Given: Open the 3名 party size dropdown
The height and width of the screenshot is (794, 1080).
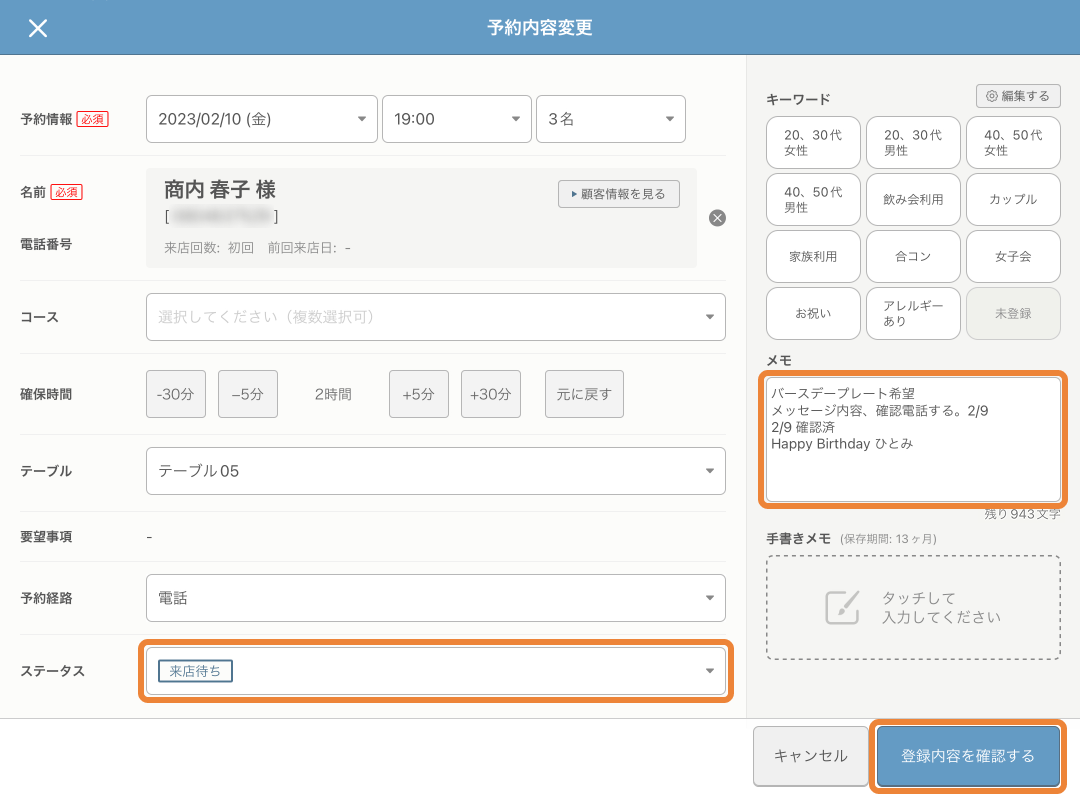Looking at the screenshot, I should tap(610, 119).
